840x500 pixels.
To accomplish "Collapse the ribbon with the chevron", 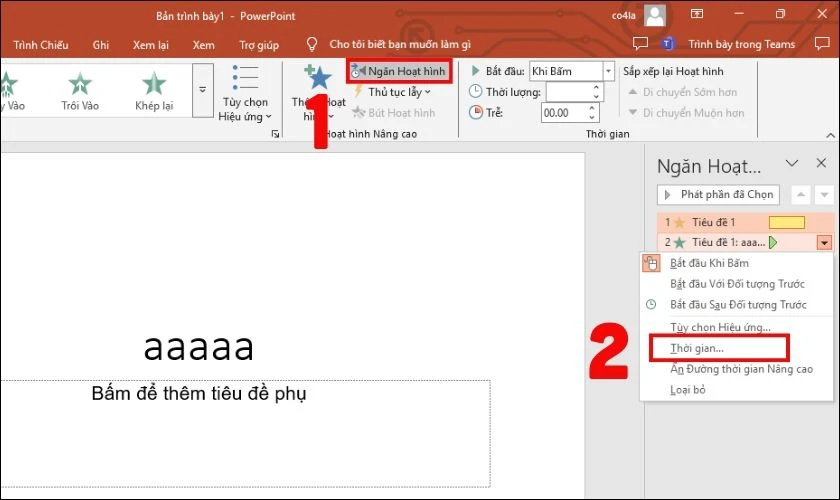I will (830, 135).
